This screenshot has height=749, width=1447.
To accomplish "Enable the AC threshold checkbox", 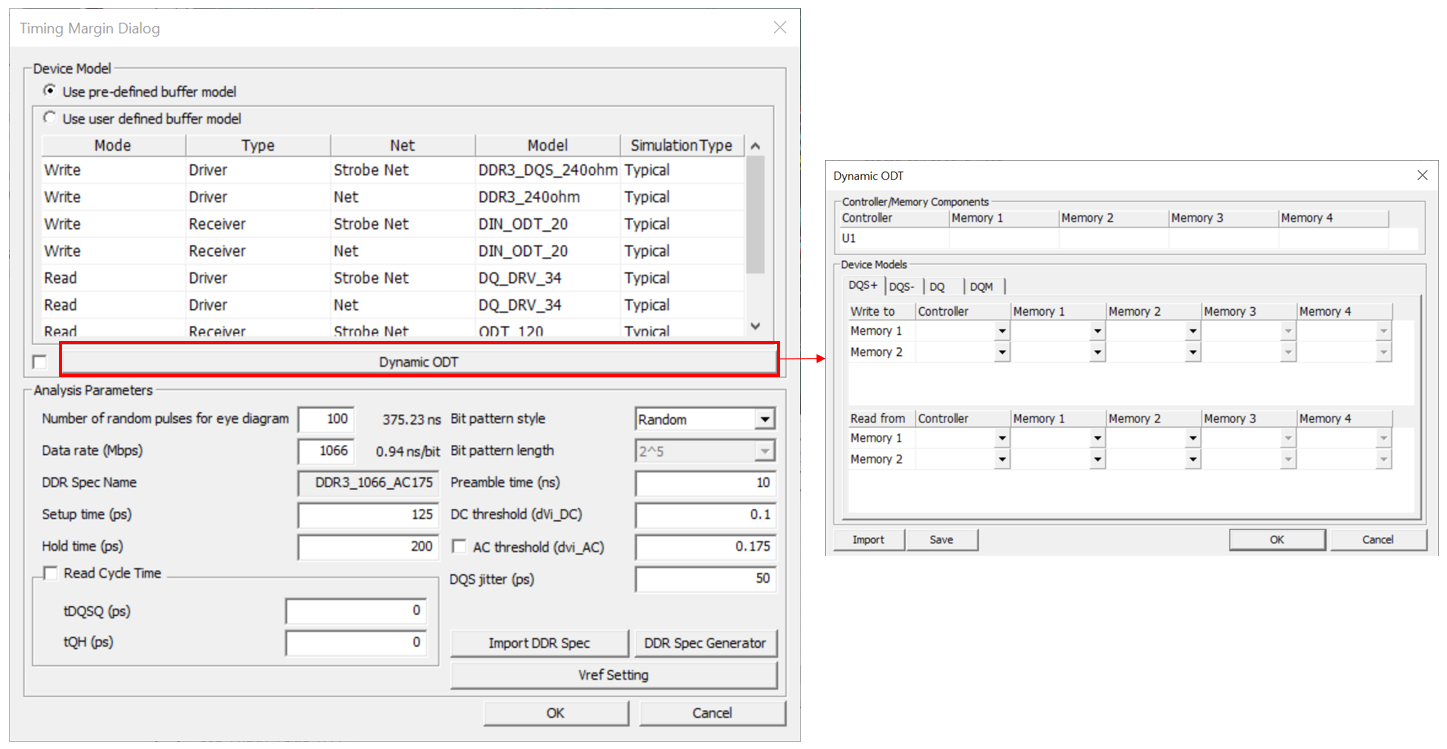I will 459,547.
